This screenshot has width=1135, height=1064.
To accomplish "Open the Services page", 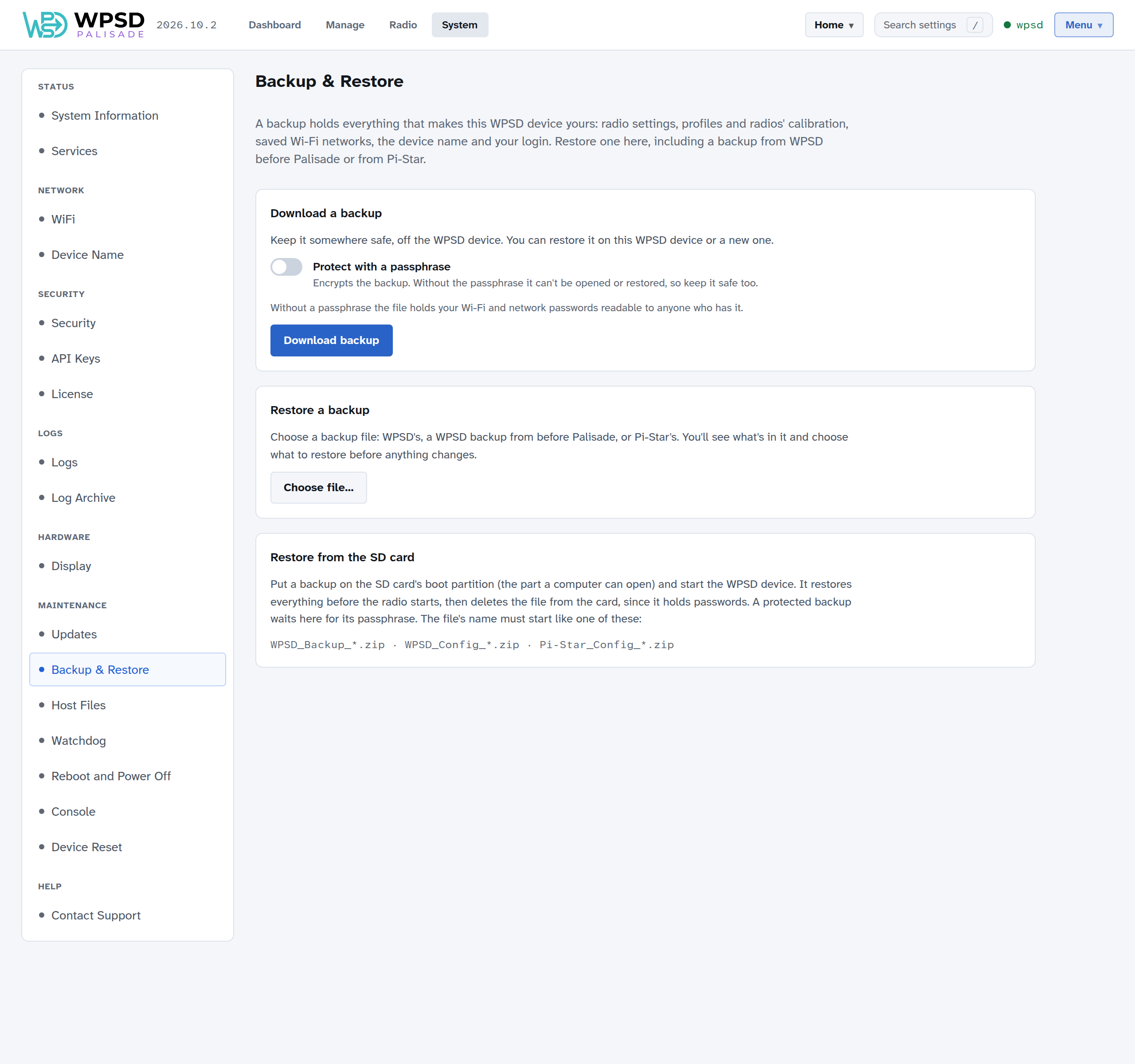I will click(127, 151).
